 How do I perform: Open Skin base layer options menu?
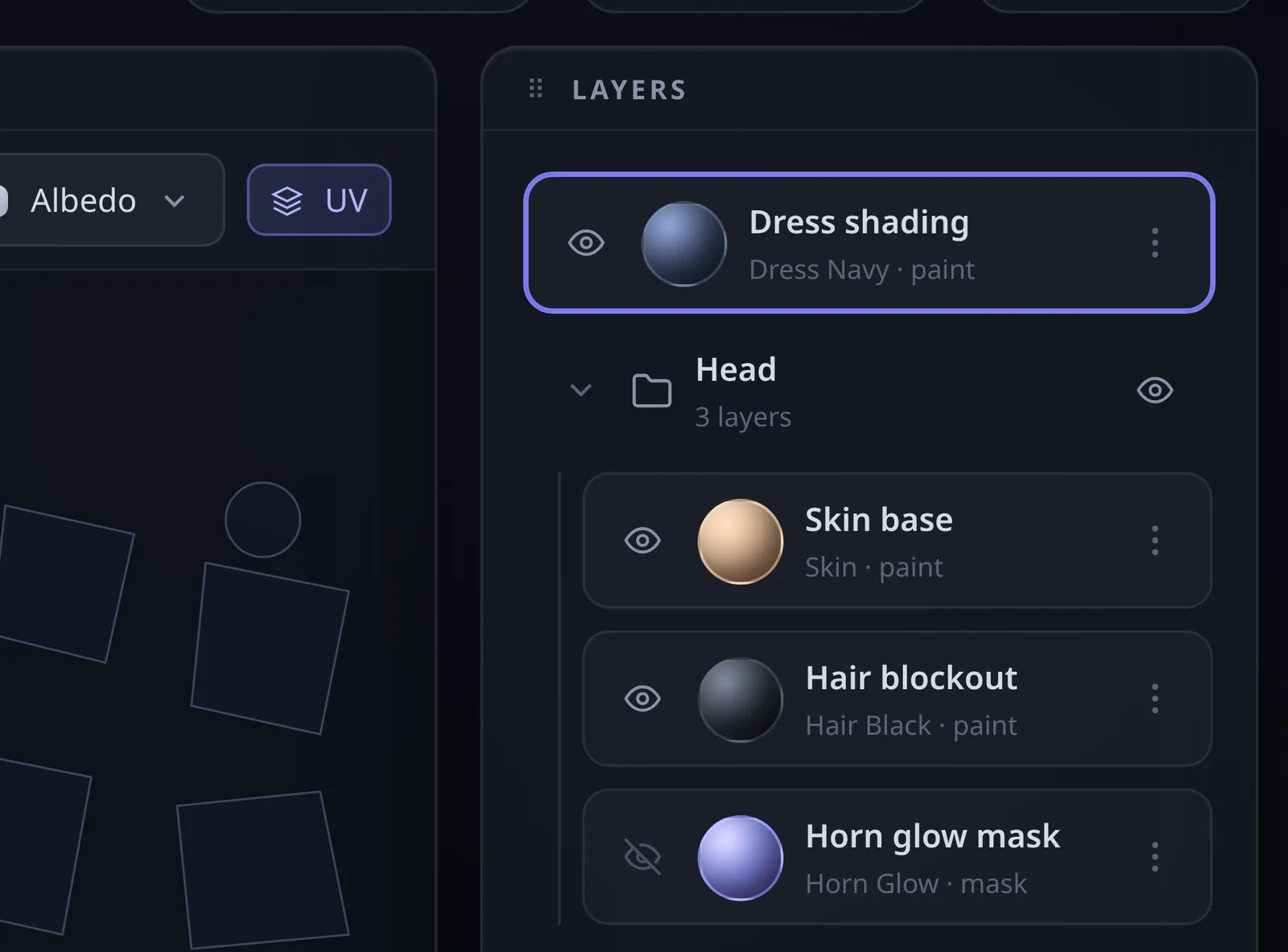click(1154, 540)
